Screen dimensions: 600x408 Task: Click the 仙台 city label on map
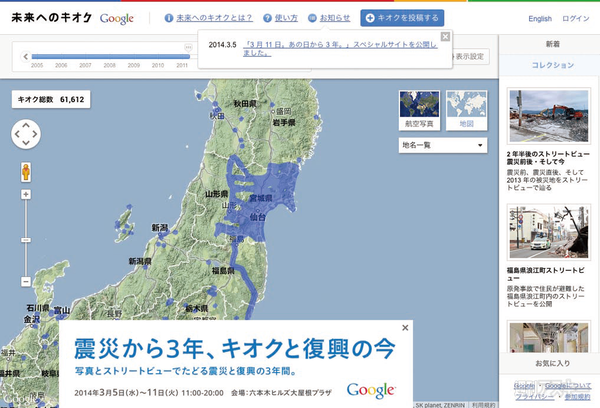click(x=257, y=217)
